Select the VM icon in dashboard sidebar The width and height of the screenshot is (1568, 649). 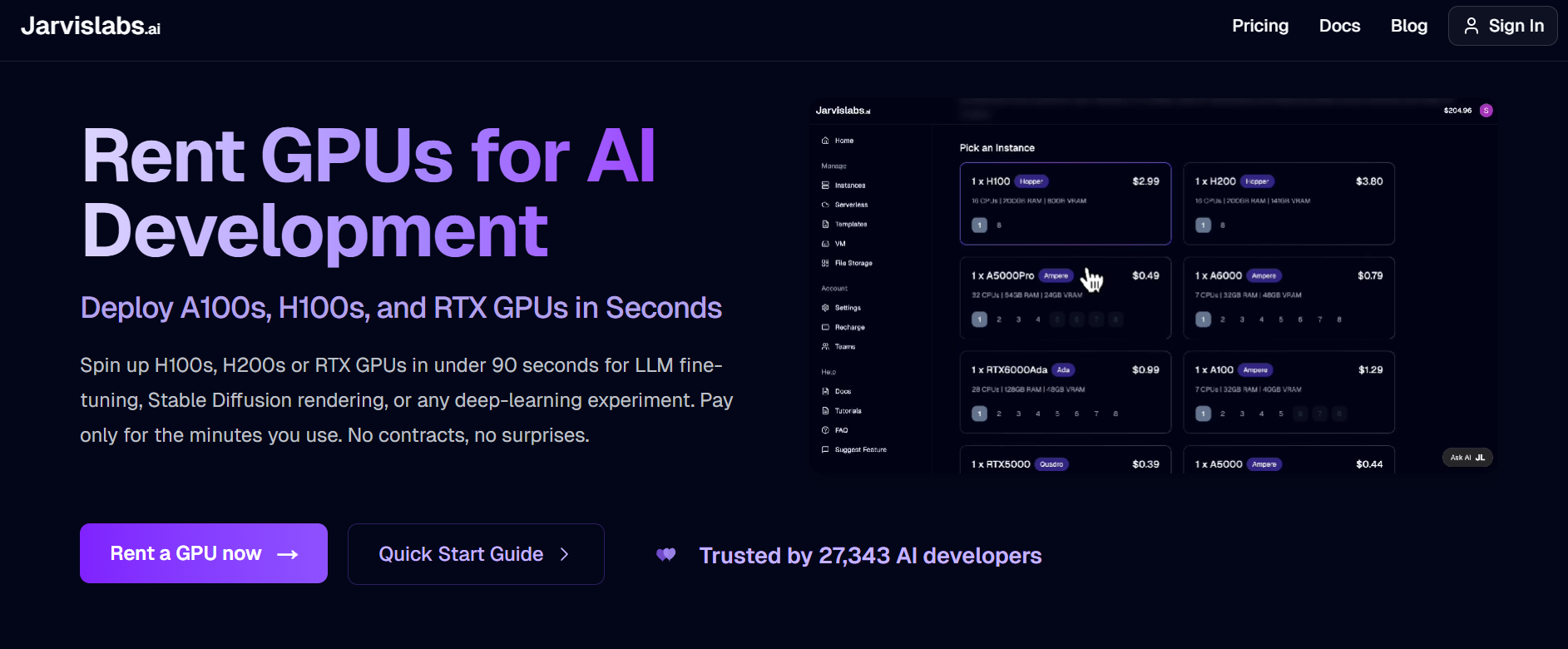tap(825, 244)
